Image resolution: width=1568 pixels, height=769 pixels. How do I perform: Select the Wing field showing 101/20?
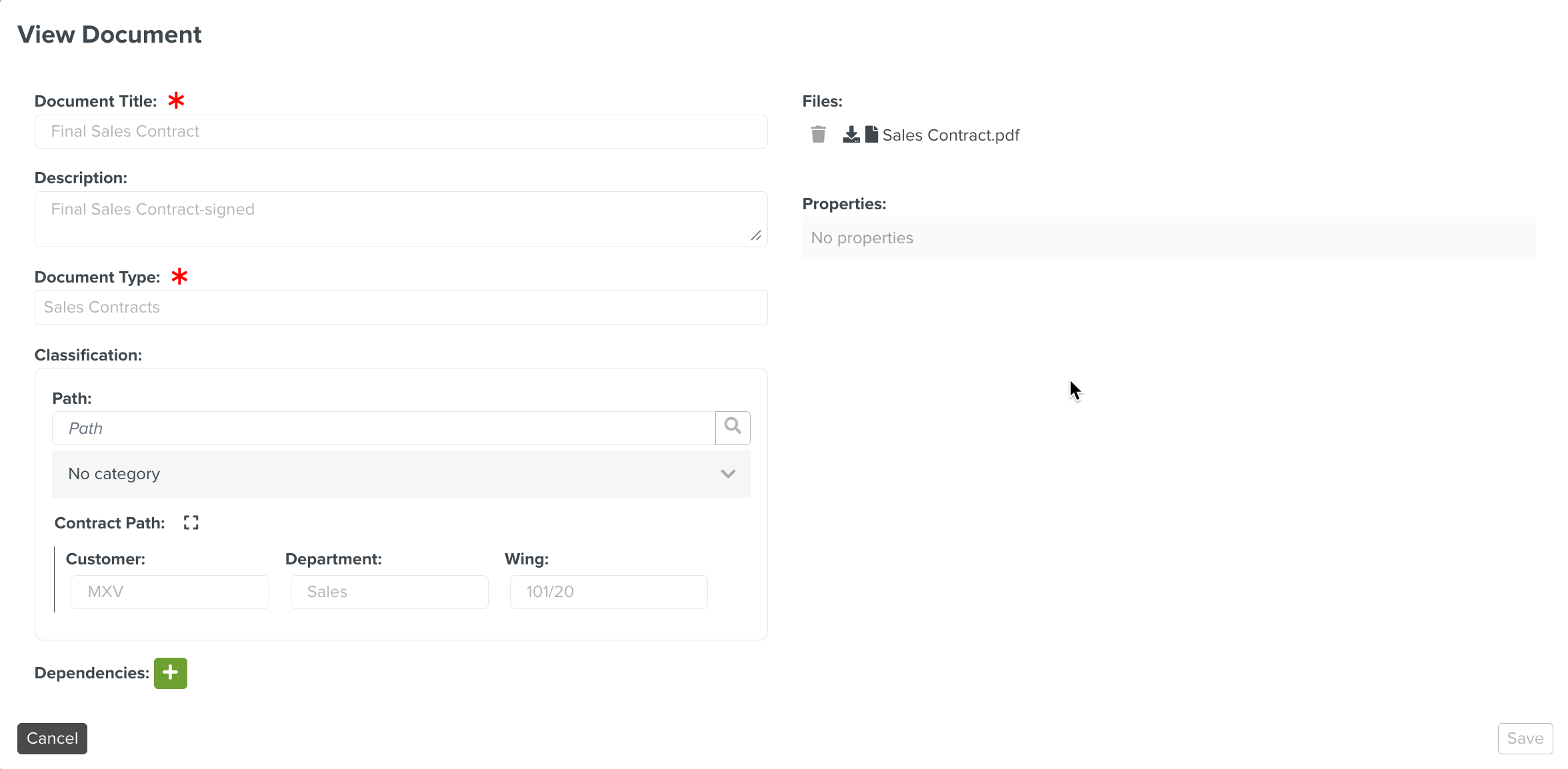pos(609,592)
